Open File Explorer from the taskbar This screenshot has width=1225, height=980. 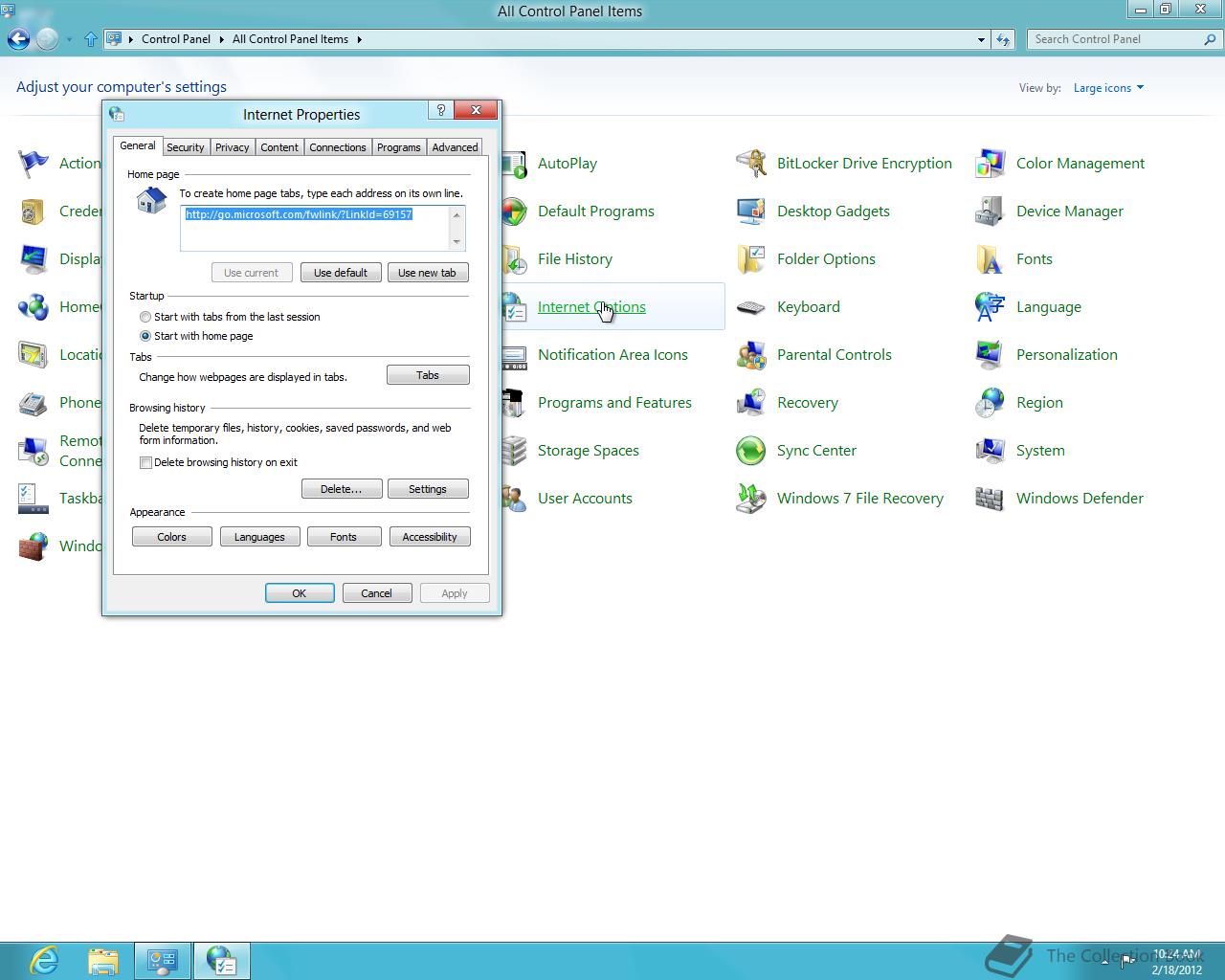[103, 961]
